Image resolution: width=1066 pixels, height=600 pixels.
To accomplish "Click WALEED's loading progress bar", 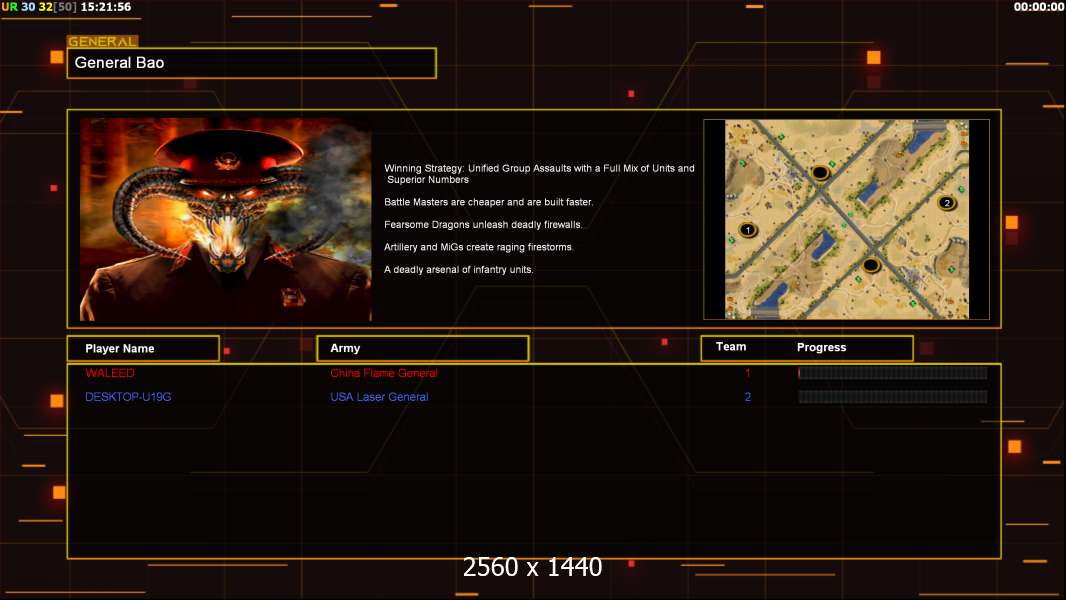I will [892, 373].
